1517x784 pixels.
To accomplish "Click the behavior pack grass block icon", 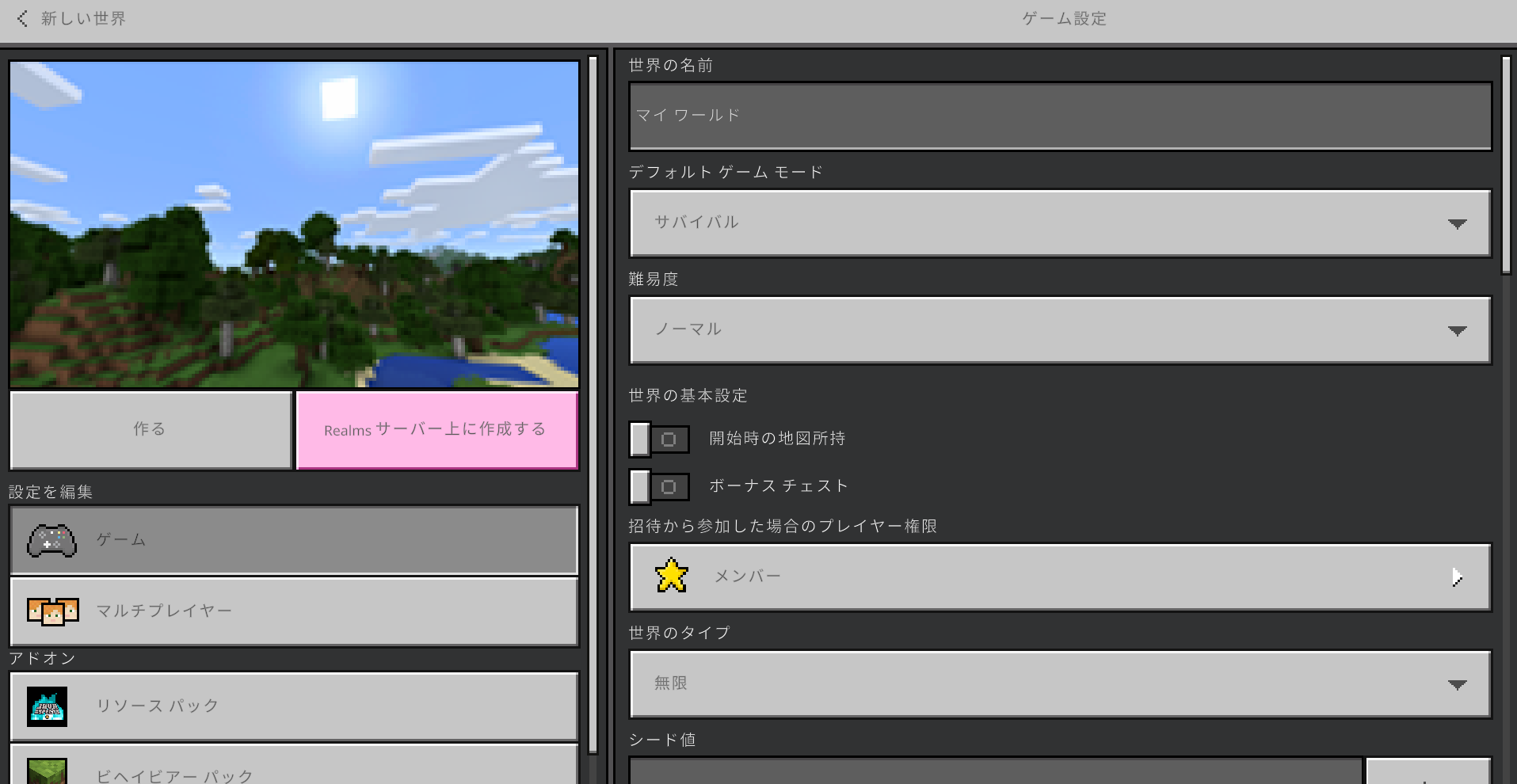I will point(47,771).
